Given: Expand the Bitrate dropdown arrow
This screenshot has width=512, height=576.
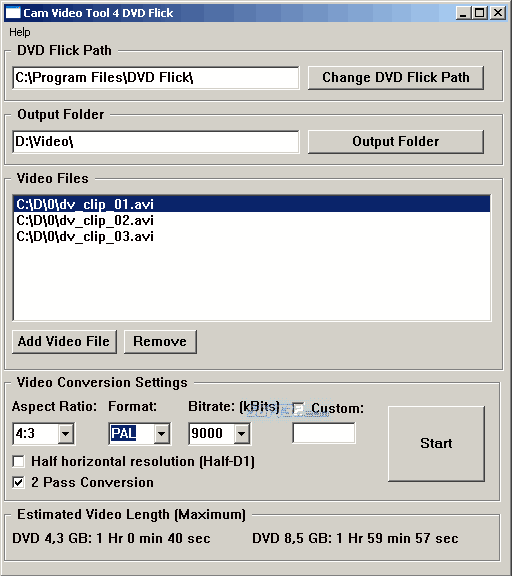Looking at the screenshot, I should click(x=241, y=434).
